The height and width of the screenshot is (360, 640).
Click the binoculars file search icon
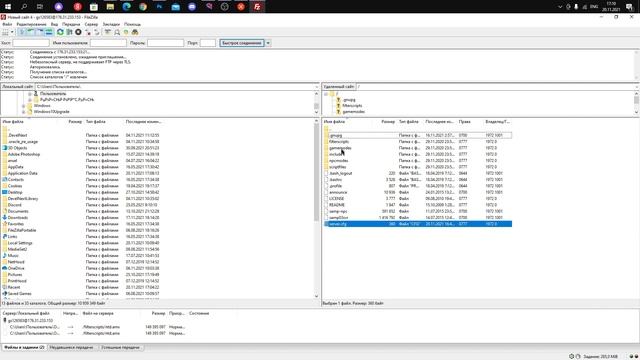pos(135,32)
